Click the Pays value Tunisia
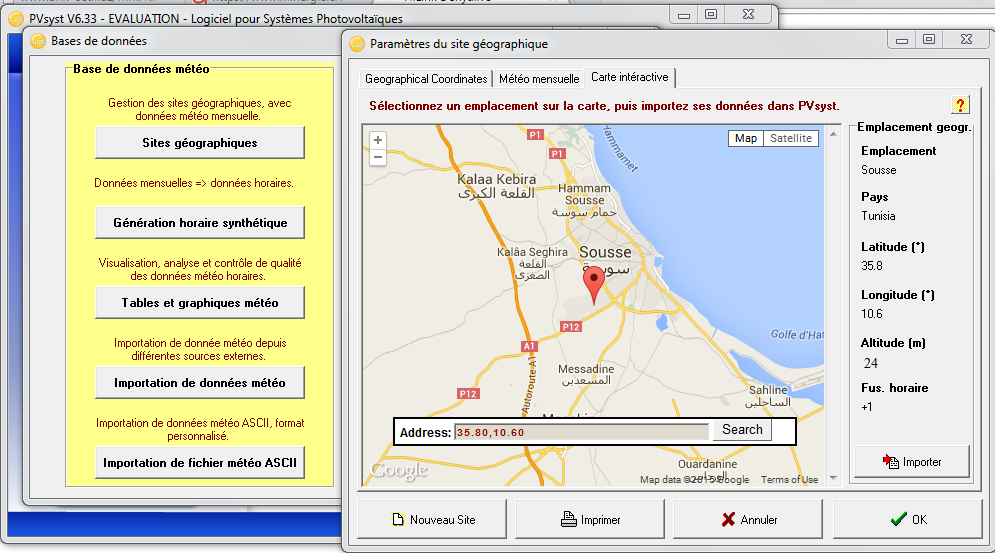Screen dimensions: 995x553 pyautogui.click(x=878, y=216)
